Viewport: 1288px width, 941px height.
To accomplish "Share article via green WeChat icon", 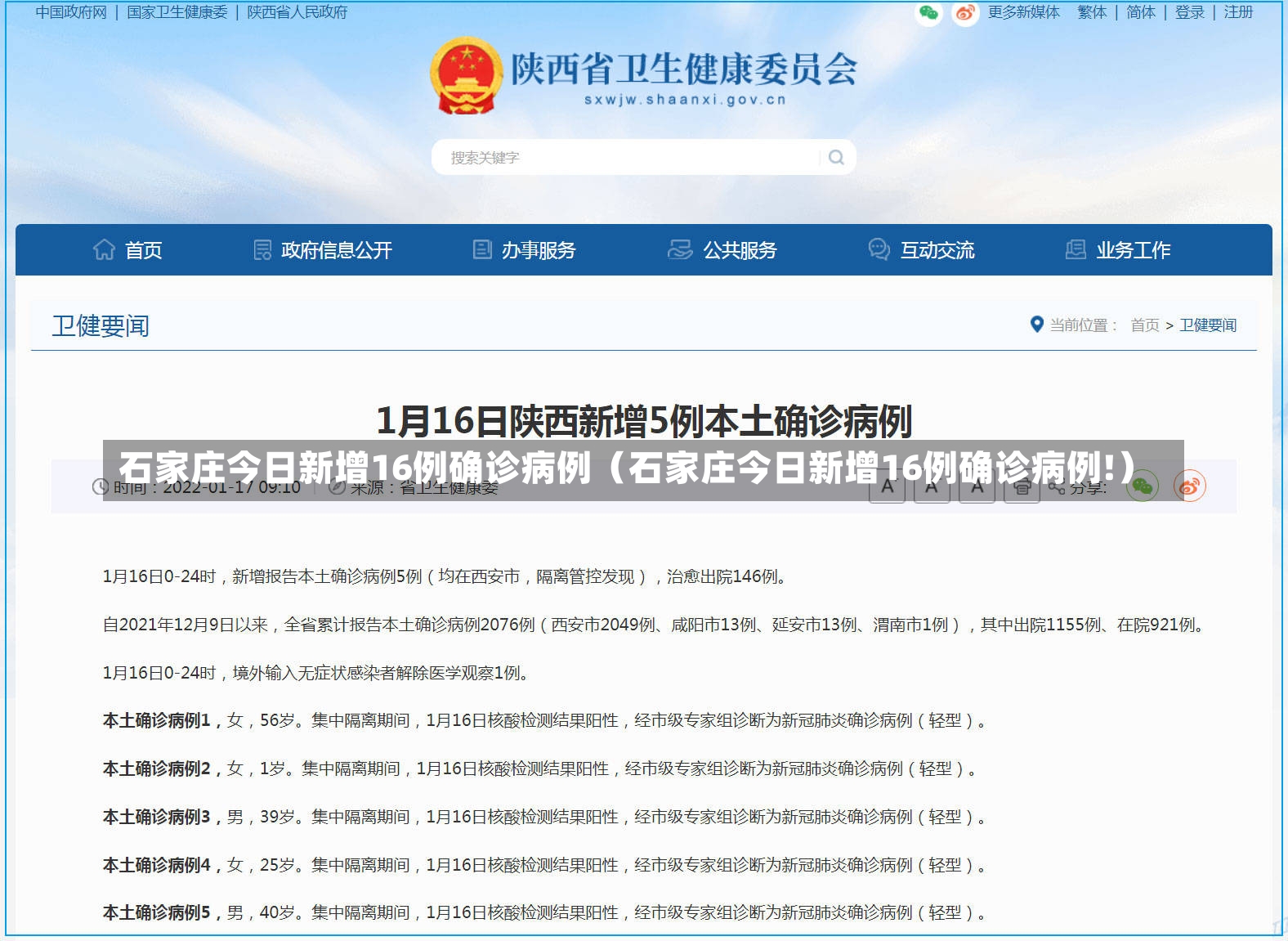I will (1143, 486).
